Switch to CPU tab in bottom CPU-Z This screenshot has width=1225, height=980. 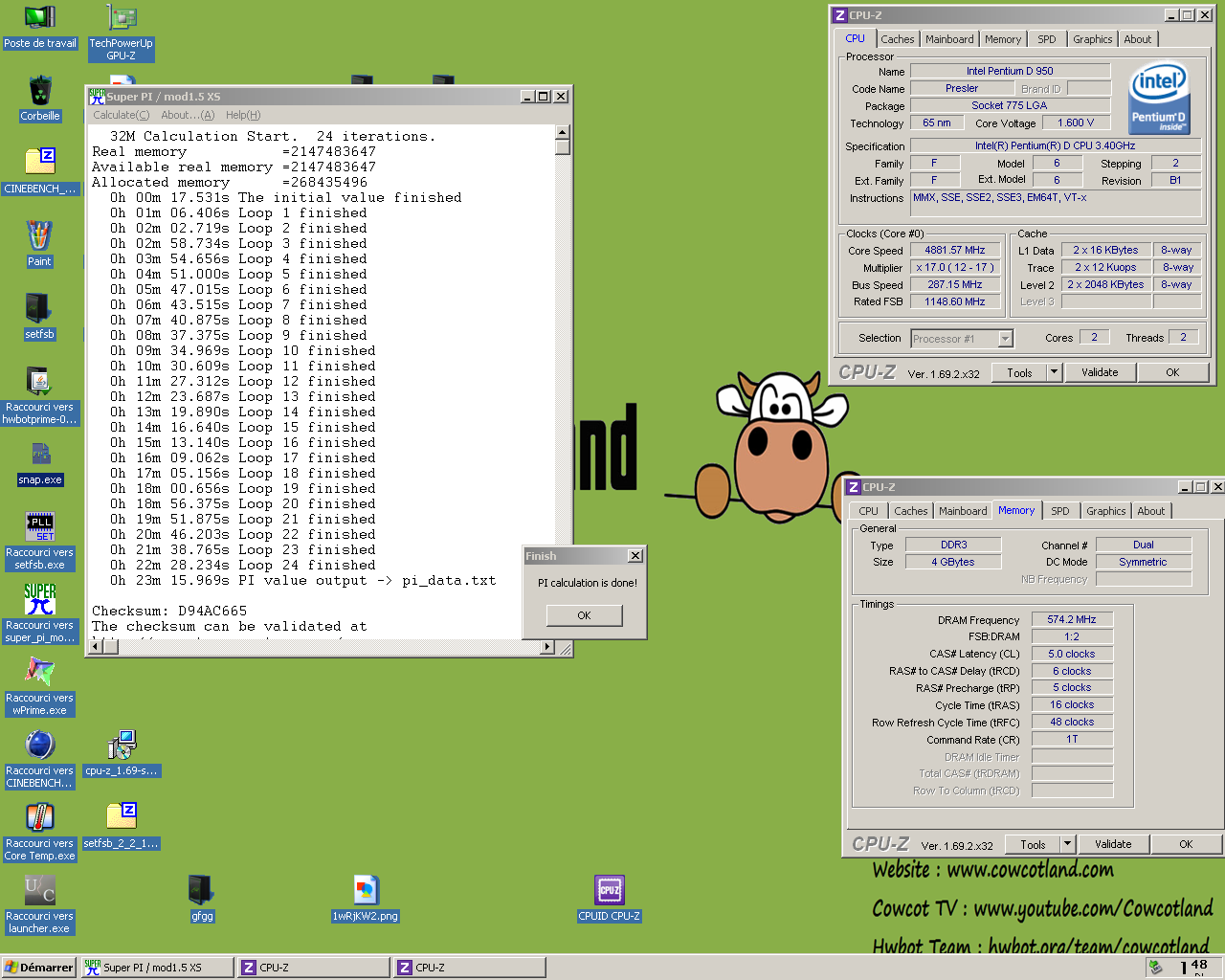point(869,511)
